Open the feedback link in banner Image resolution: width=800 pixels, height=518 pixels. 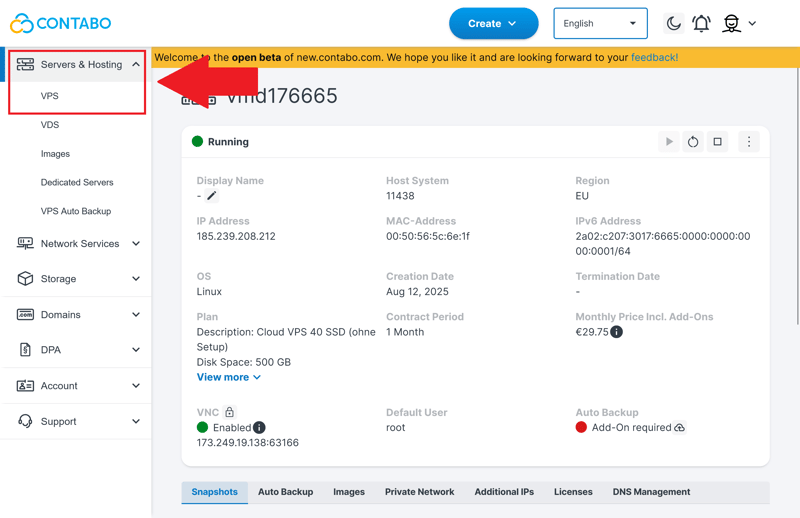tap(654, 58)
